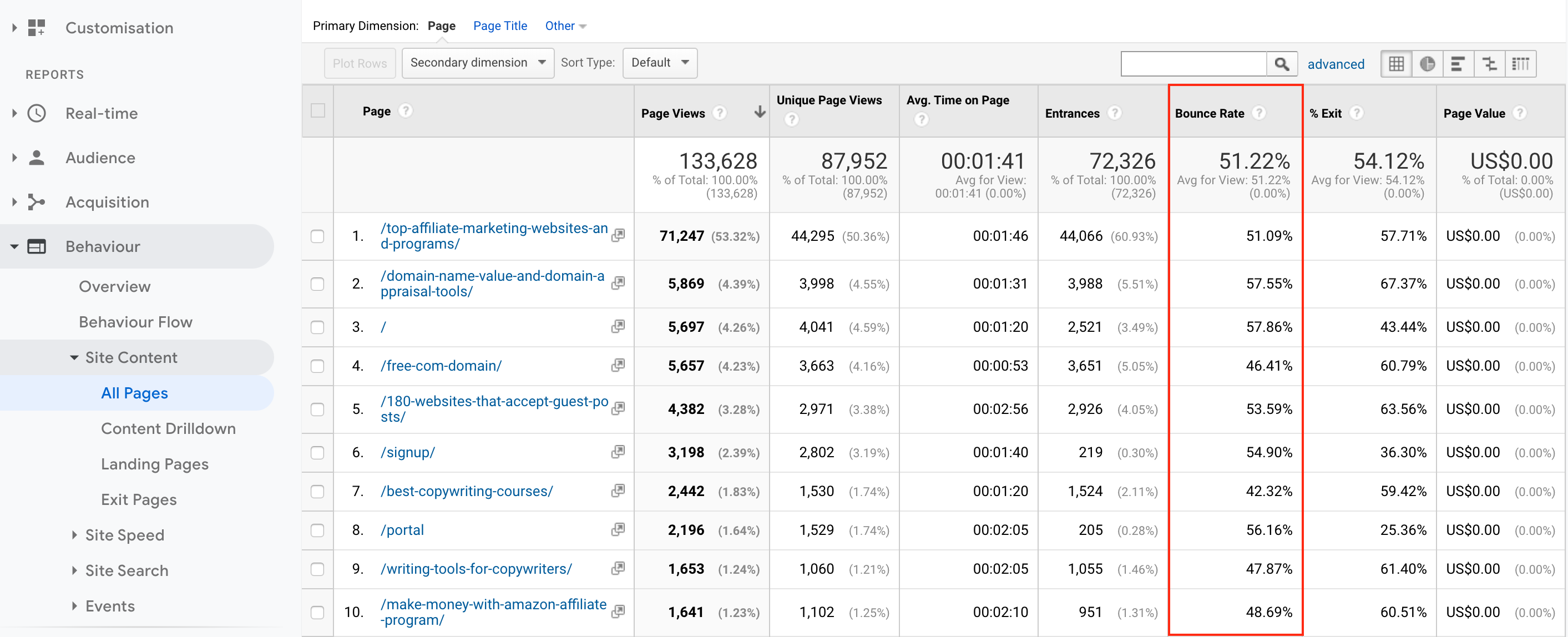Click the advanced search link

point(1336,63)
